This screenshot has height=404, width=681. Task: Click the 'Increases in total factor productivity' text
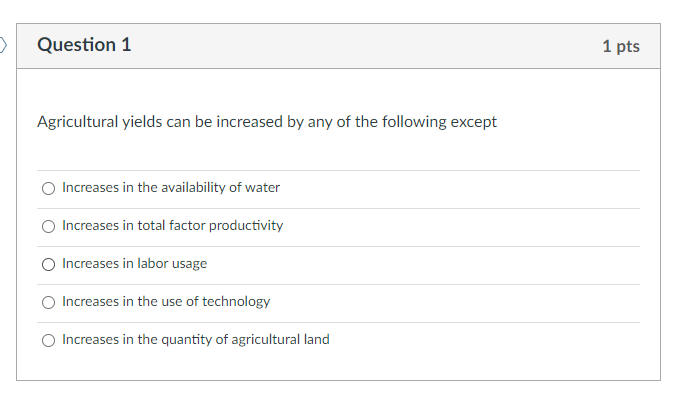[172, 225]
